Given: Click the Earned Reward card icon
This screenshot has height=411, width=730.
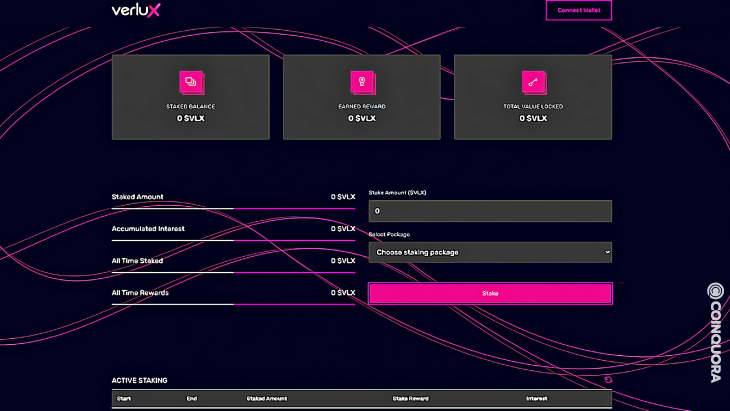Looking at the screenshot, I should click(x=363, y=82).
